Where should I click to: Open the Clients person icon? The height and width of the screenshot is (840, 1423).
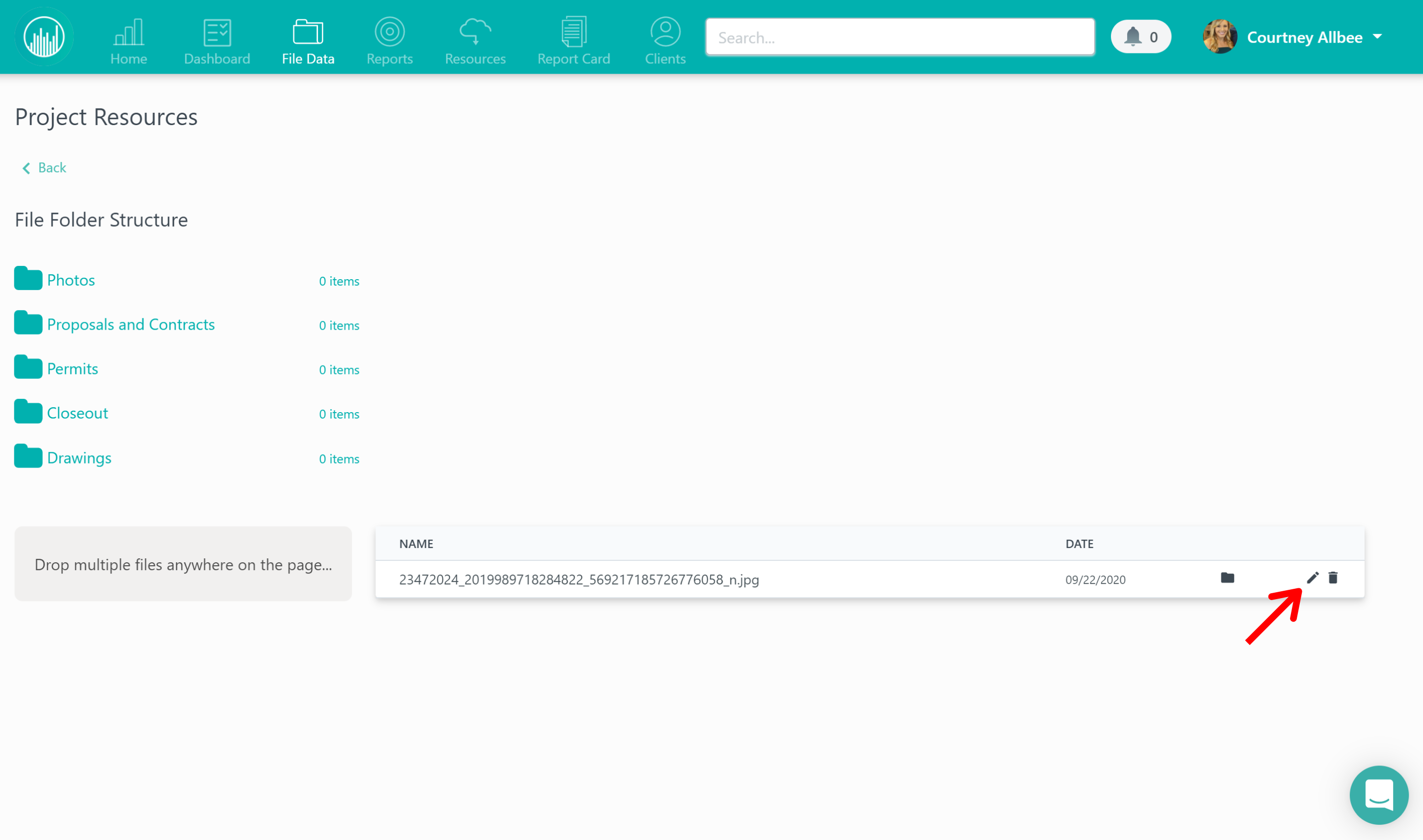tap(665, 32)
